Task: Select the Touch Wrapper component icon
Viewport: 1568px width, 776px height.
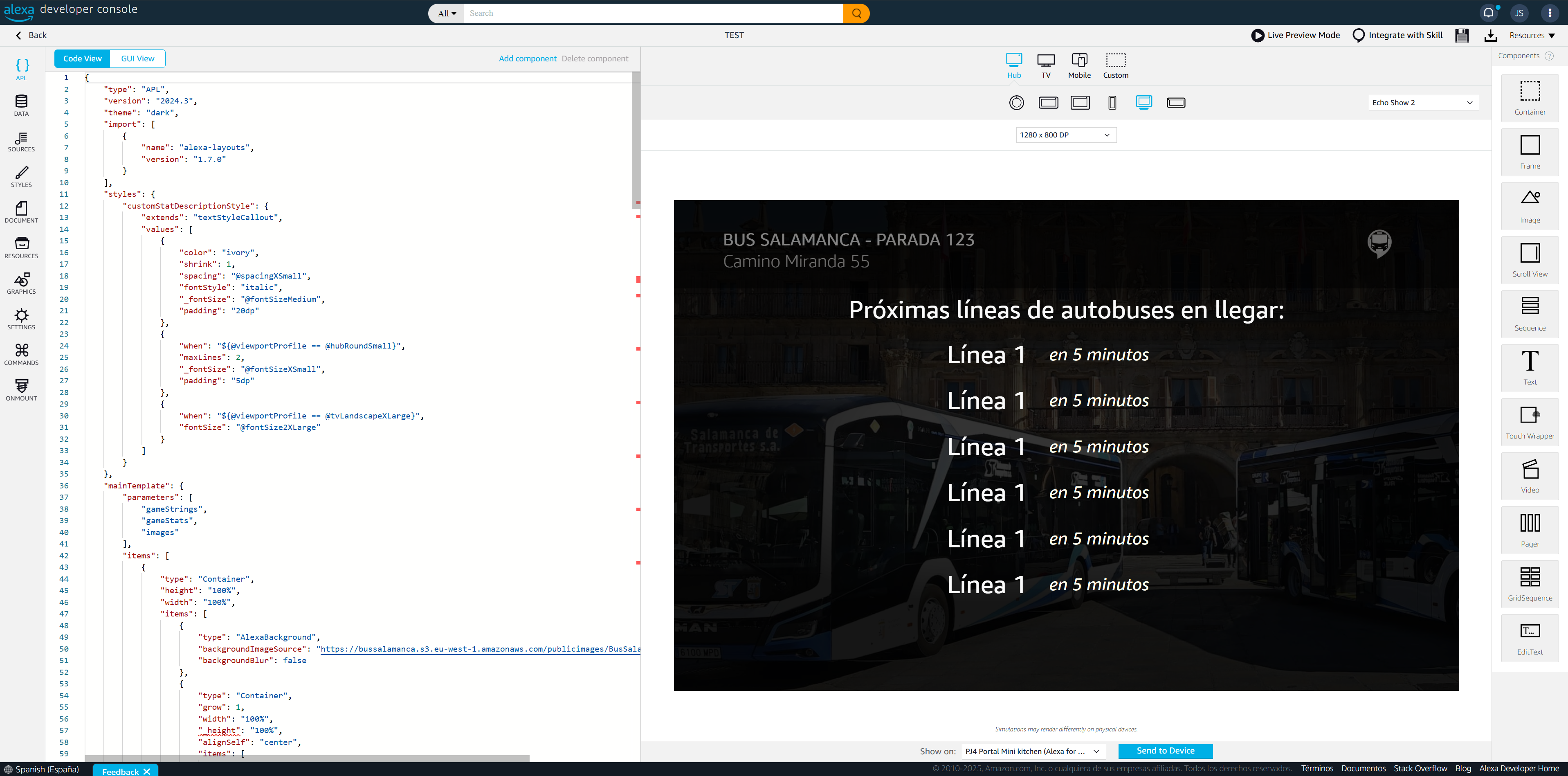Action: tap(1530, 421)
